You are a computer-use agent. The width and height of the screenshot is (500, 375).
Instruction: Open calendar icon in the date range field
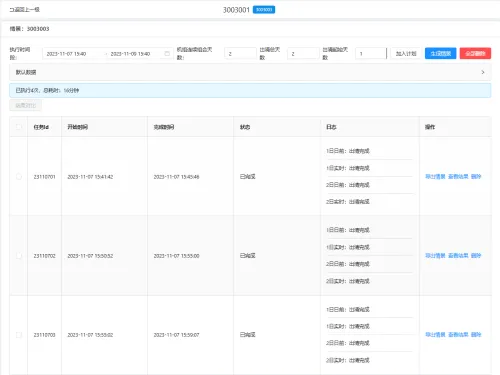[x=167, y=54]
